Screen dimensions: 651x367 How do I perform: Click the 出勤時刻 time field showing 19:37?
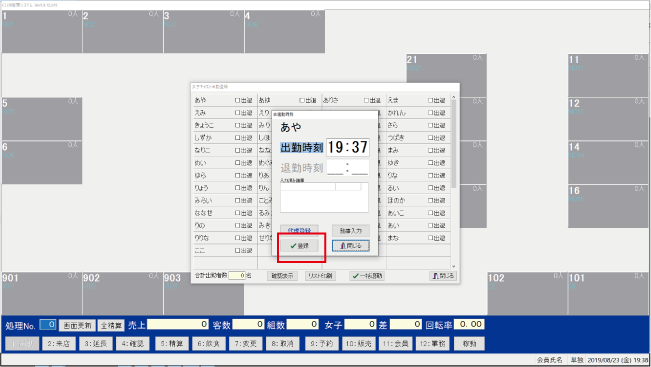[348, 147]
